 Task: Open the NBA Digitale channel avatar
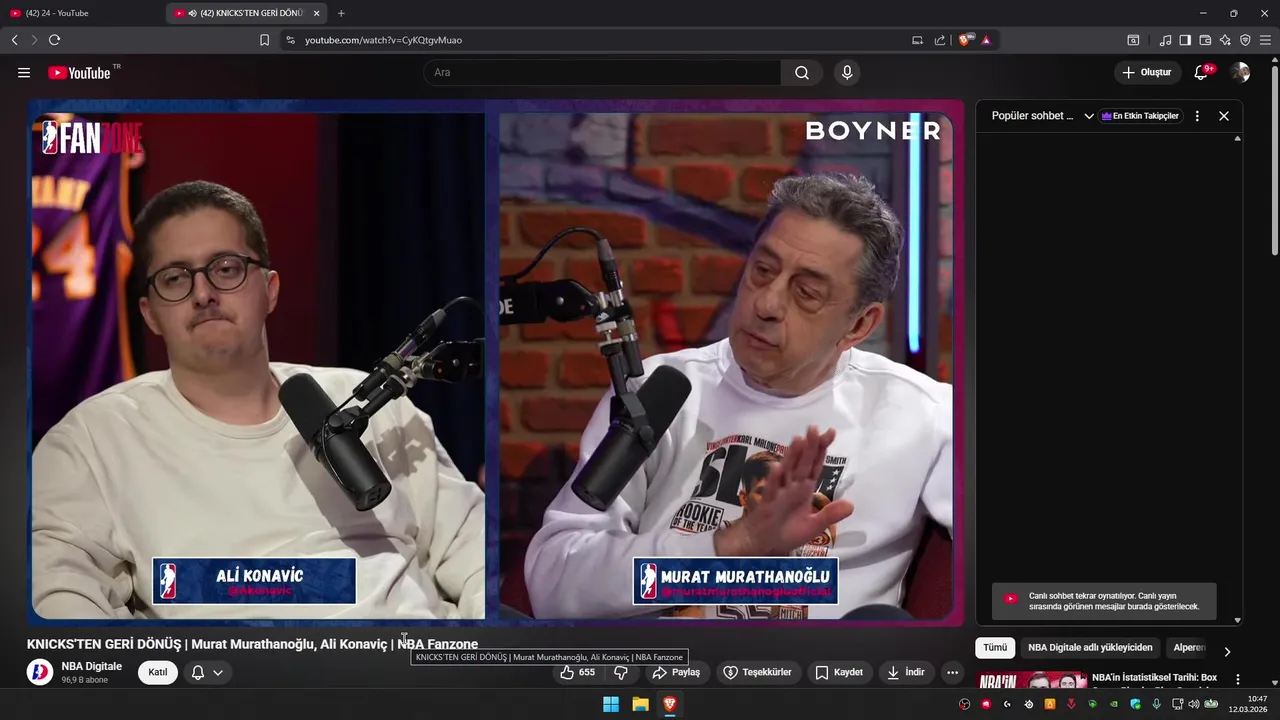coord(40,672)
